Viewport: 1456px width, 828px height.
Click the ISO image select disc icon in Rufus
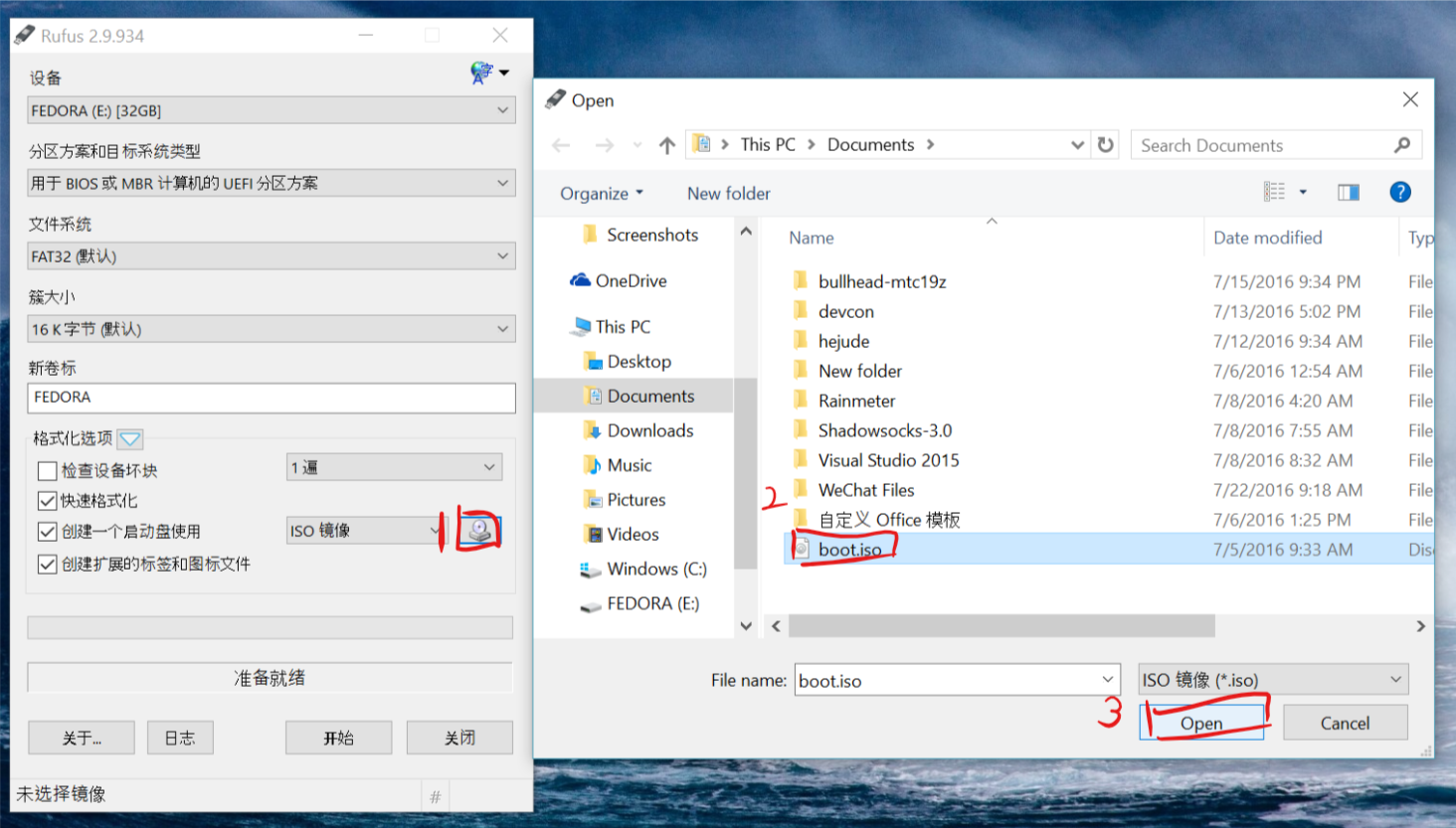pos(480,530)
